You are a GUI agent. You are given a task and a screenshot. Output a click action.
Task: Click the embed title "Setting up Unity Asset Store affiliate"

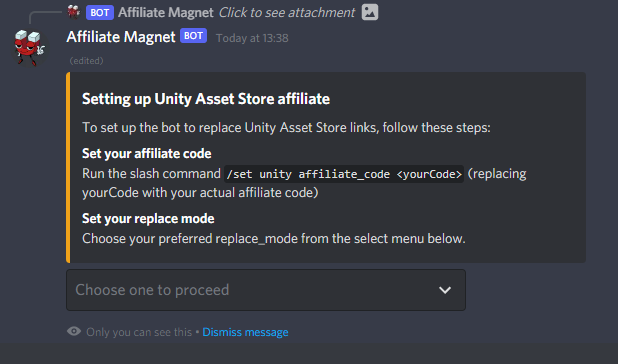(206, 99)
